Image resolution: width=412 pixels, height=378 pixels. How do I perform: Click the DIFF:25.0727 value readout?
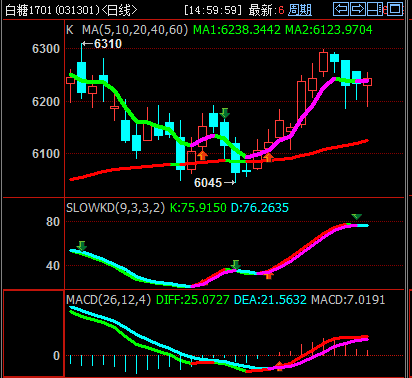click(193, 300)
